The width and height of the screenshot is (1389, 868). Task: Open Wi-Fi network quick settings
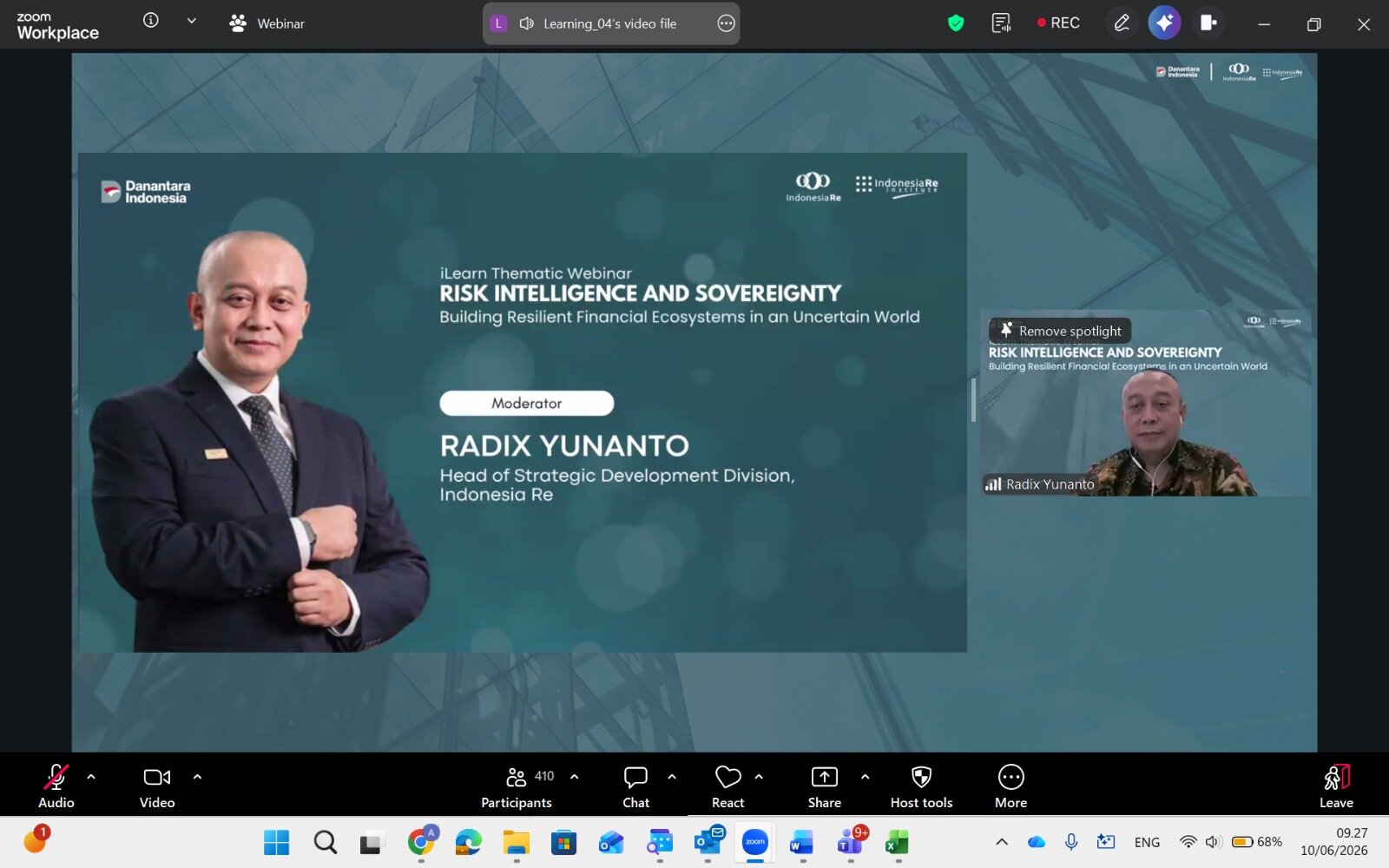pyautogui.click(x=1188, y=842)
